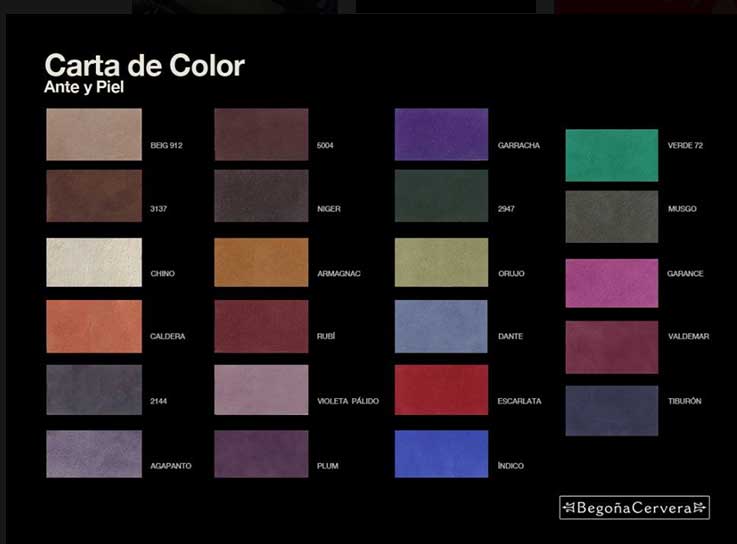Screen dimensions: 737x544
Task: Click the Begoña Cervera logo
Action: 635,507
